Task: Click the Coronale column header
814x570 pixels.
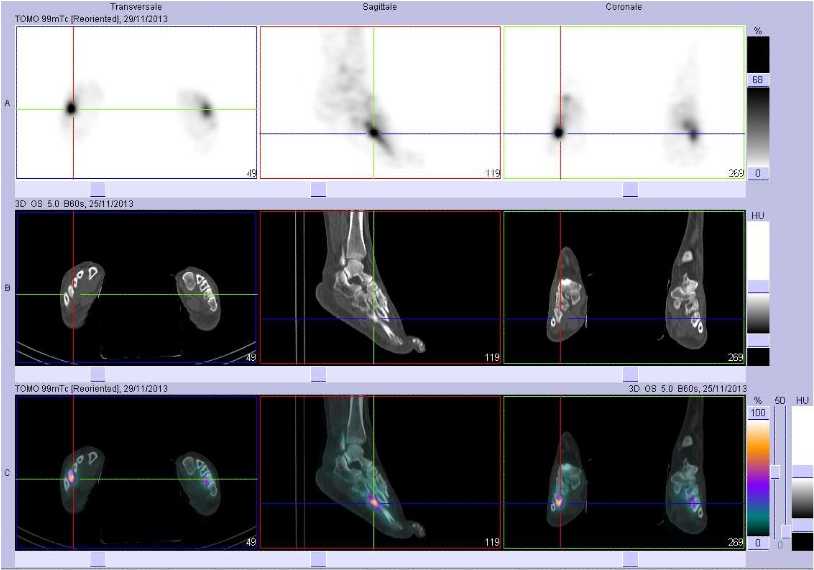Action: (624, 7)
